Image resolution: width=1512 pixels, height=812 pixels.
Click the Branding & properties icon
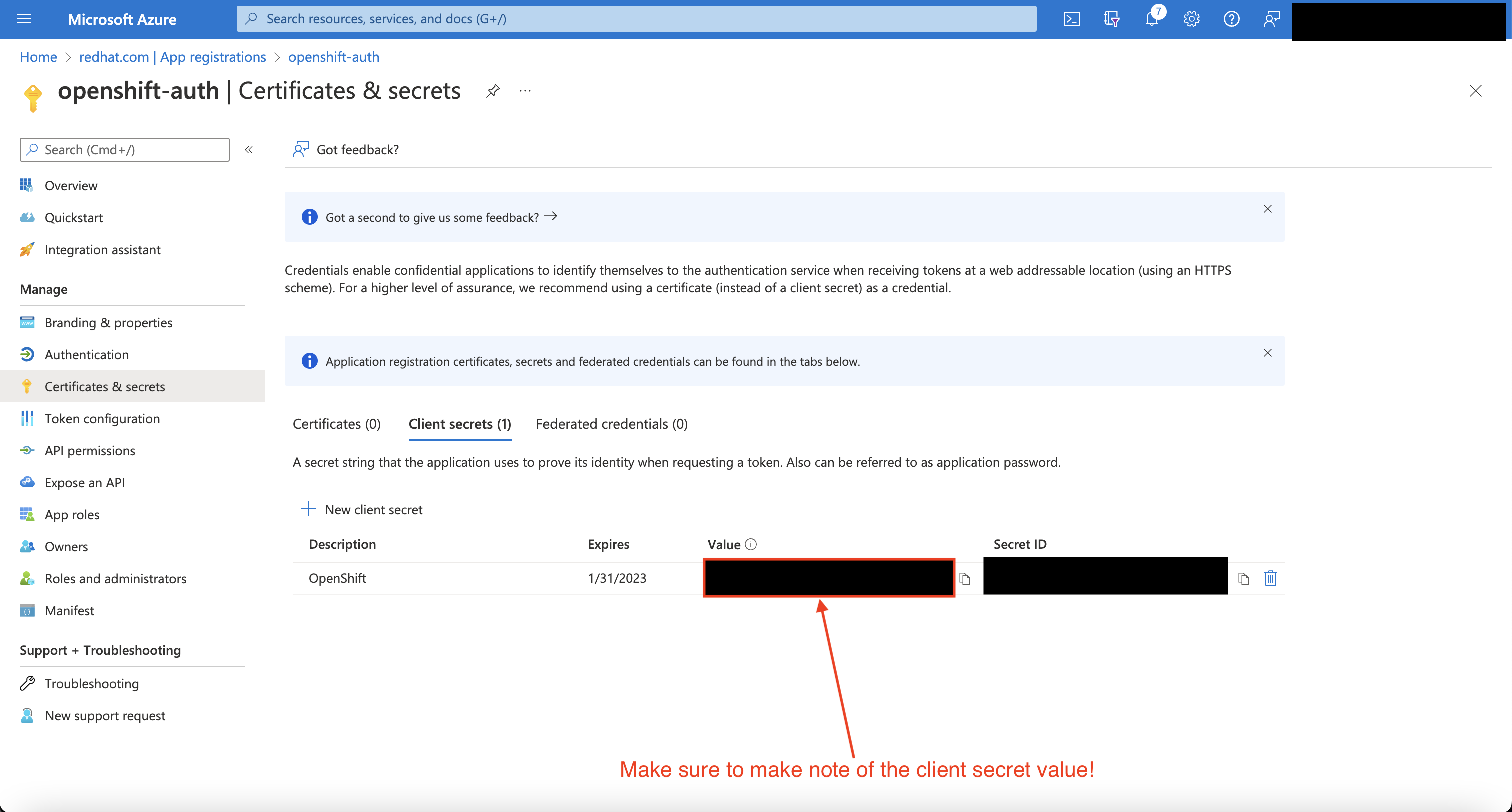[x=28, y=322]
